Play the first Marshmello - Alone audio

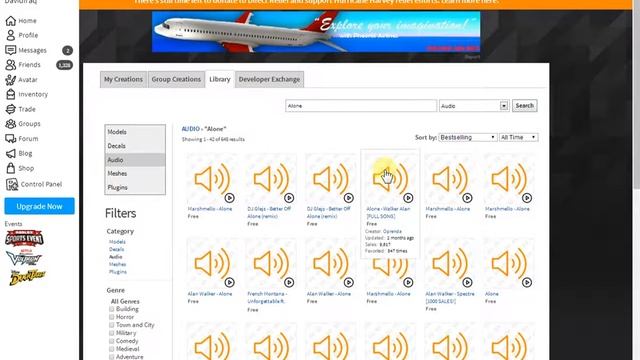229,198
